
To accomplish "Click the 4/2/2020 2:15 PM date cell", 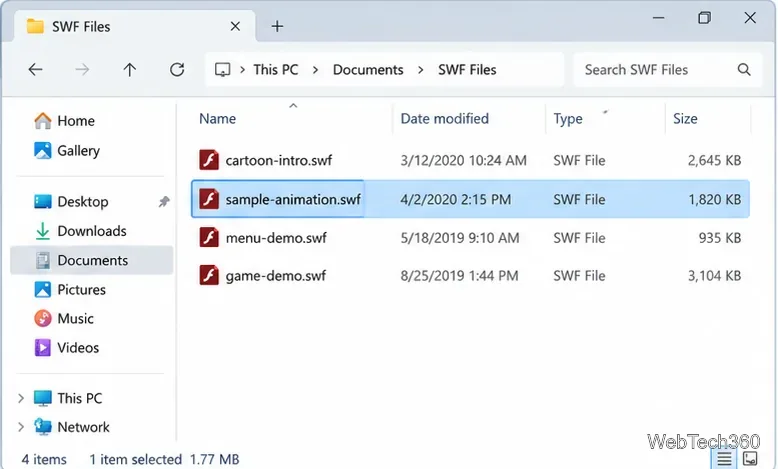I will [x=455, y=199].
